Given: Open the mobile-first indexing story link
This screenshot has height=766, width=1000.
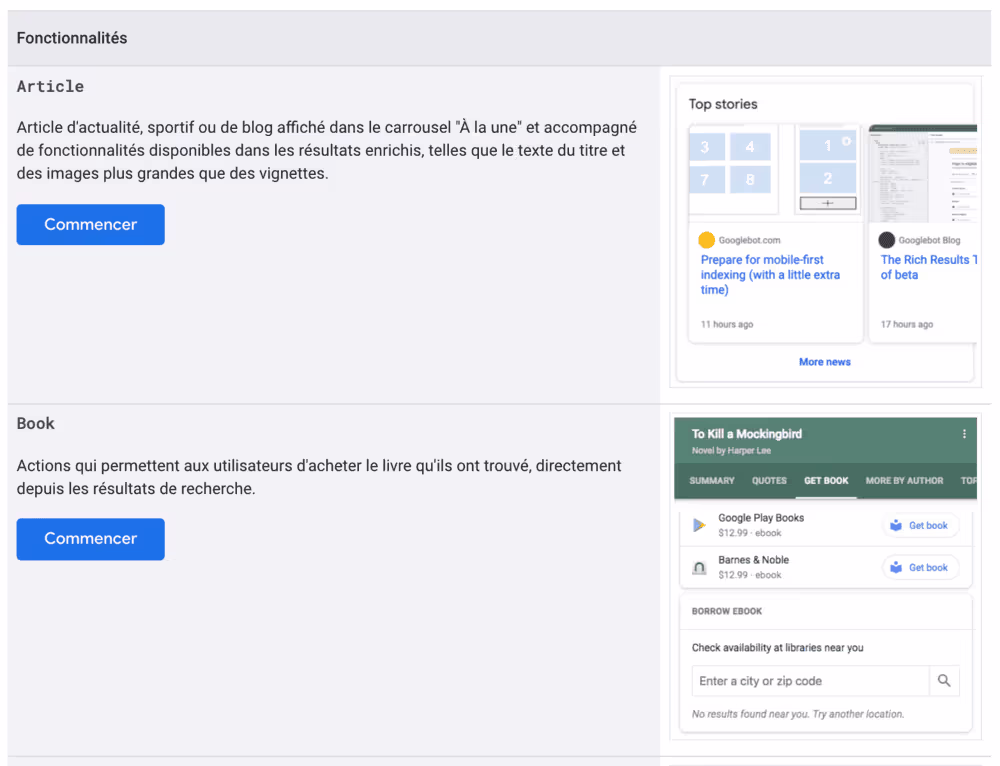Looking at the screenshot, I should 770,275.
